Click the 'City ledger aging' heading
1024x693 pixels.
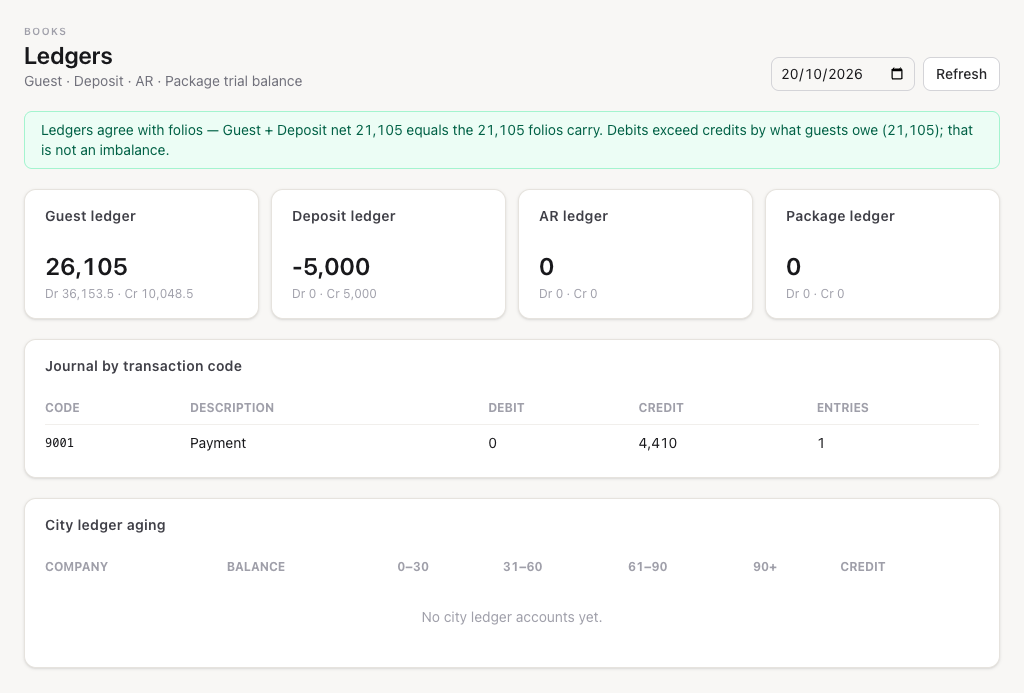pos(105,525)
